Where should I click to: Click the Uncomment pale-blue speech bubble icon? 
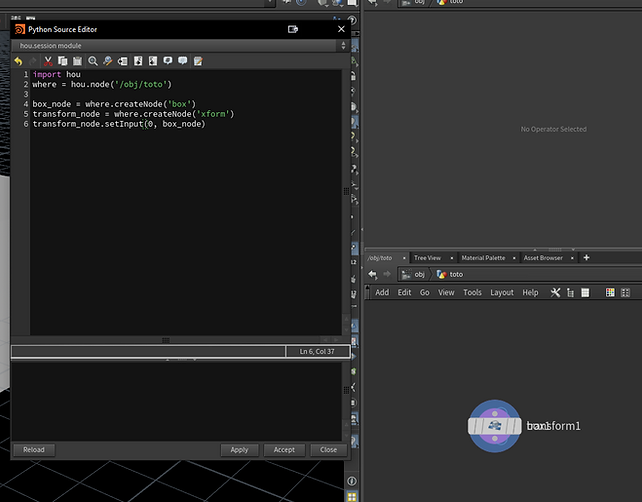(183, 61)
